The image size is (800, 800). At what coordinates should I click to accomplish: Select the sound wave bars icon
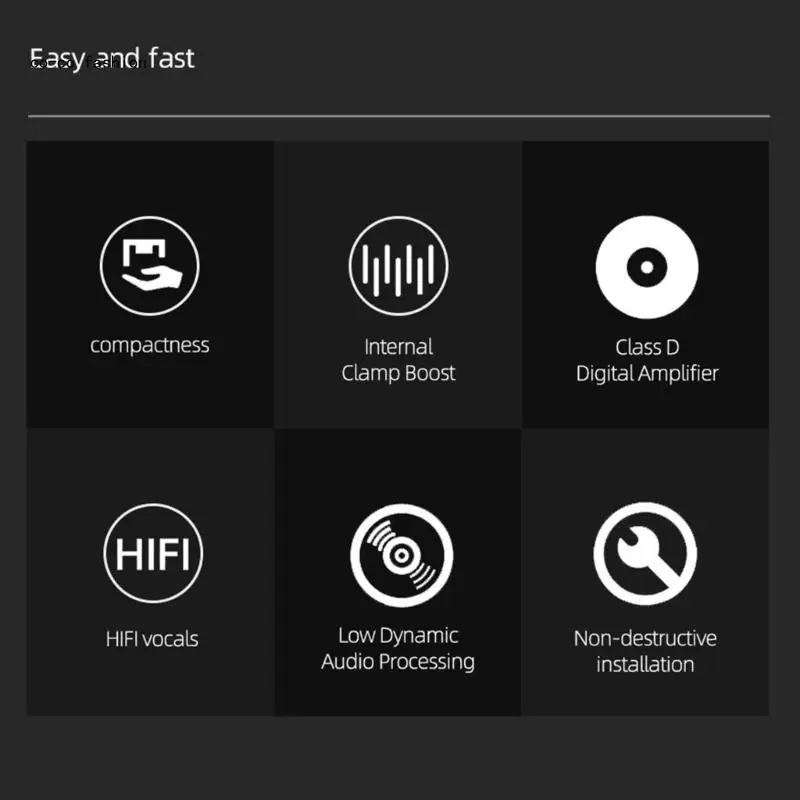[398, 266]
